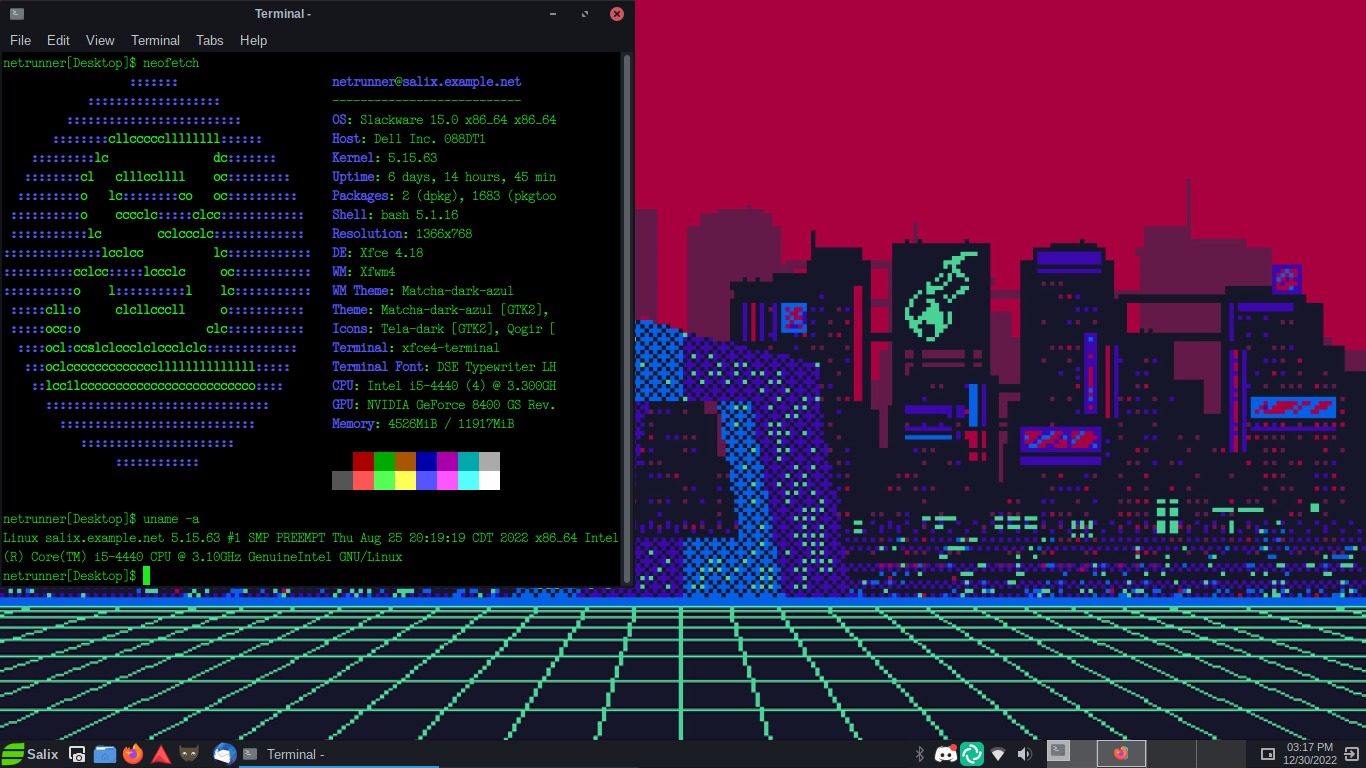Screen dimensions: 1366x768
Task: Click the Bluetooth tray icon
Action: pyautogui.click(x=920, y=754)
